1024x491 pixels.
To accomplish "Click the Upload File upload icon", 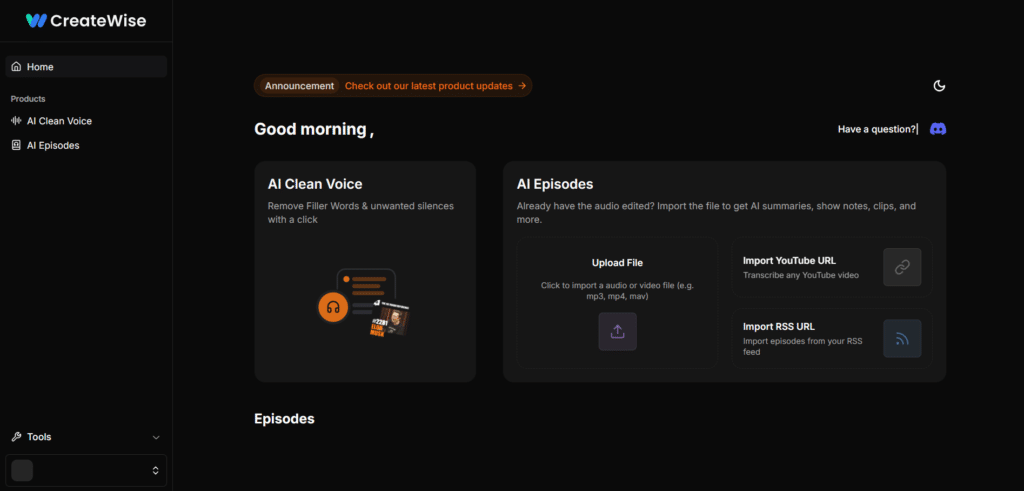I will pyautogui.click(x=617, y=332).
